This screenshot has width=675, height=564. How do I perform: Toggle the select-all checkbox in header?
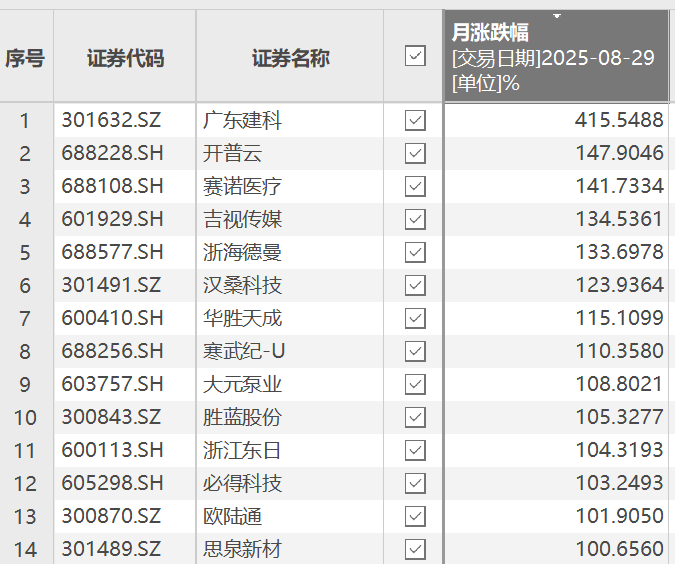(x=415, y=57)
